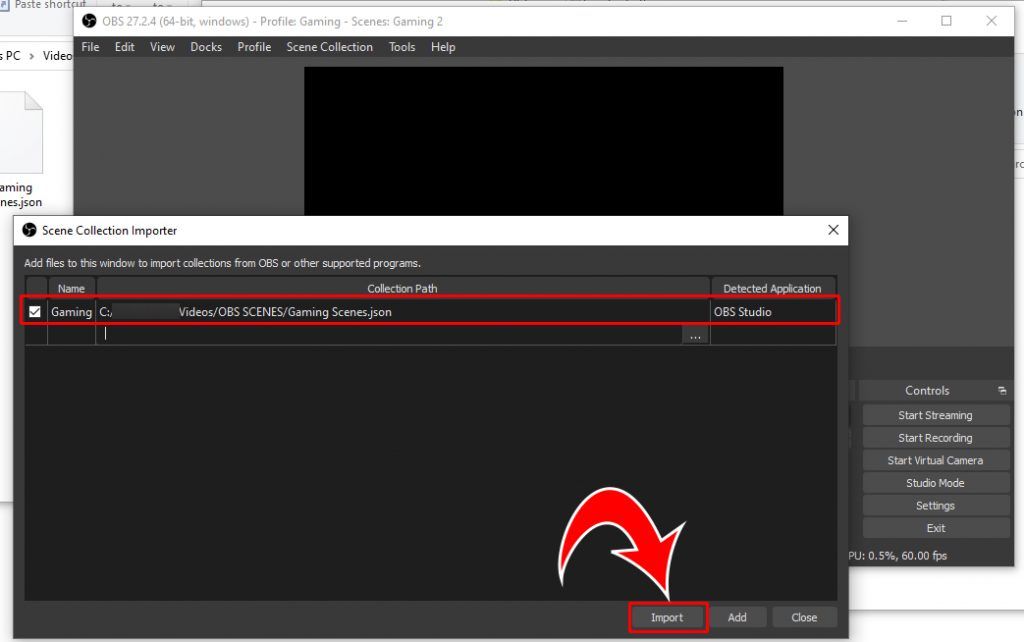
Task: Enable Studio Mode
Action: [x=935, y=483]
